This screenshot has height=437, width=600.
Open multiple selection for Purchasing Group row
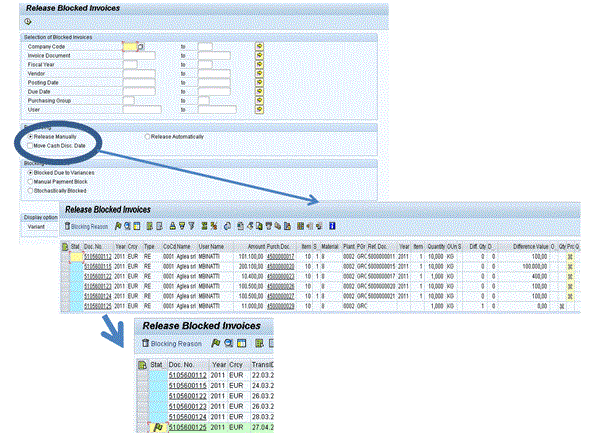[x=259, y=101]
